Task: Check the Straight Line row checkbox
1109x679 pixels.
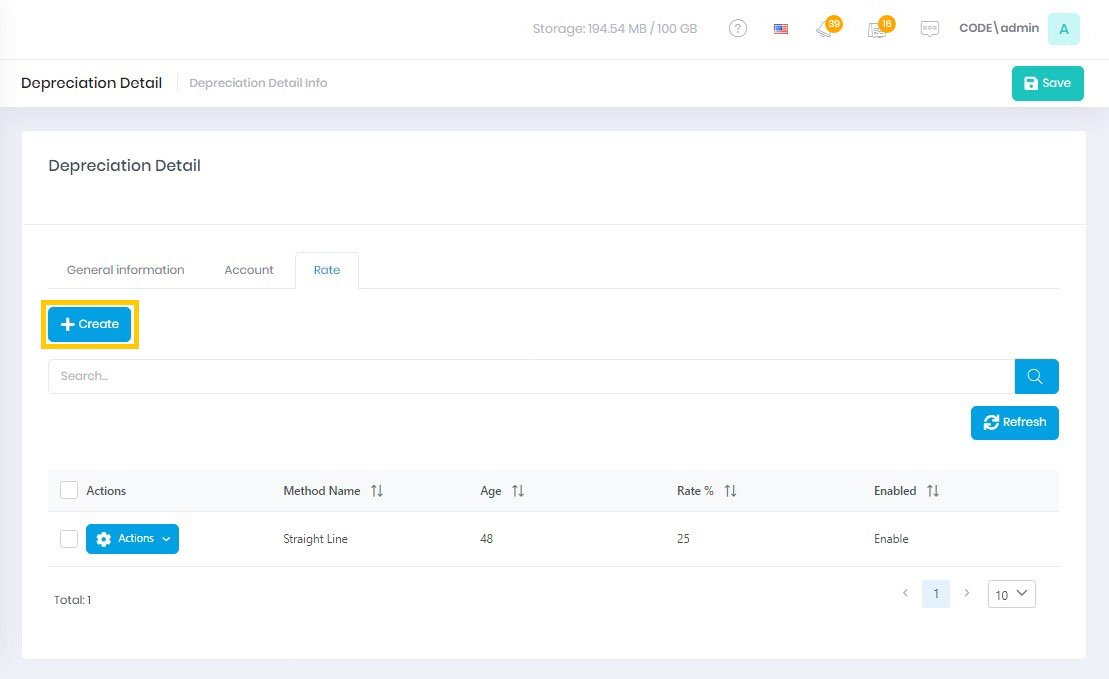Action: [69, 539]
